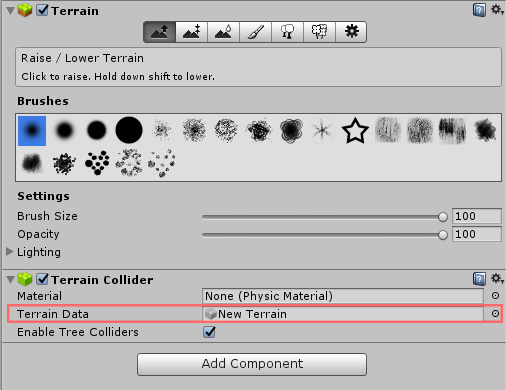
Task: Collapse the Terrain Collider component foldout
Action: click(x=10, y=279)
